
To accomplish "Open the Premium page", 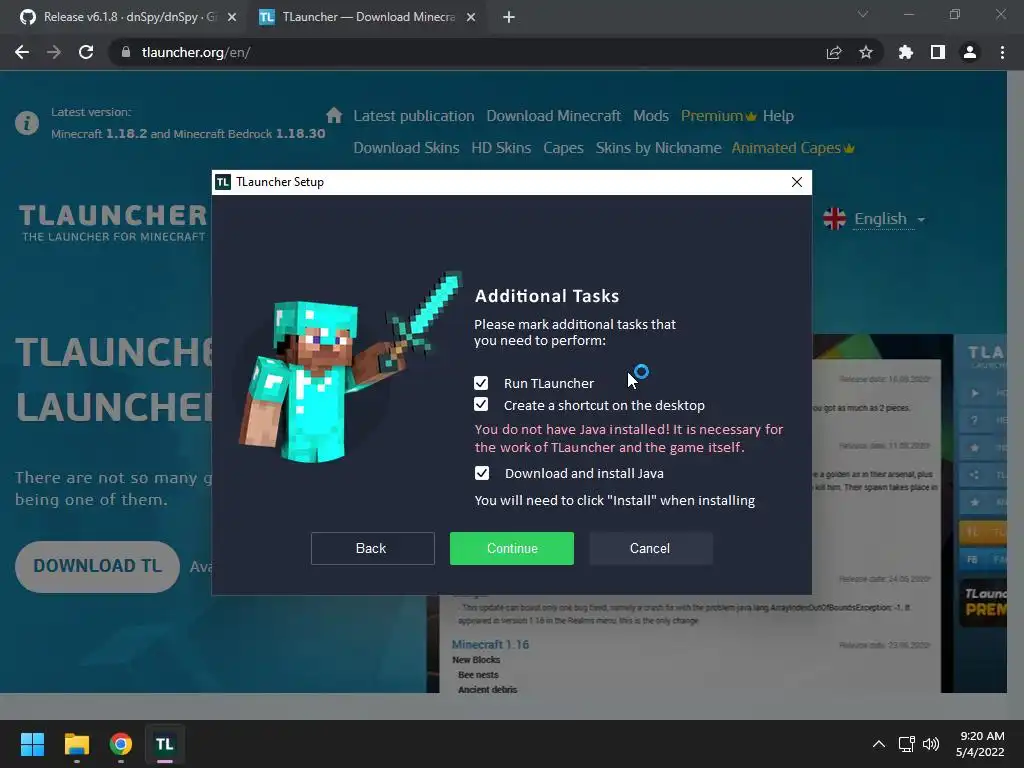I will point(718,116).
